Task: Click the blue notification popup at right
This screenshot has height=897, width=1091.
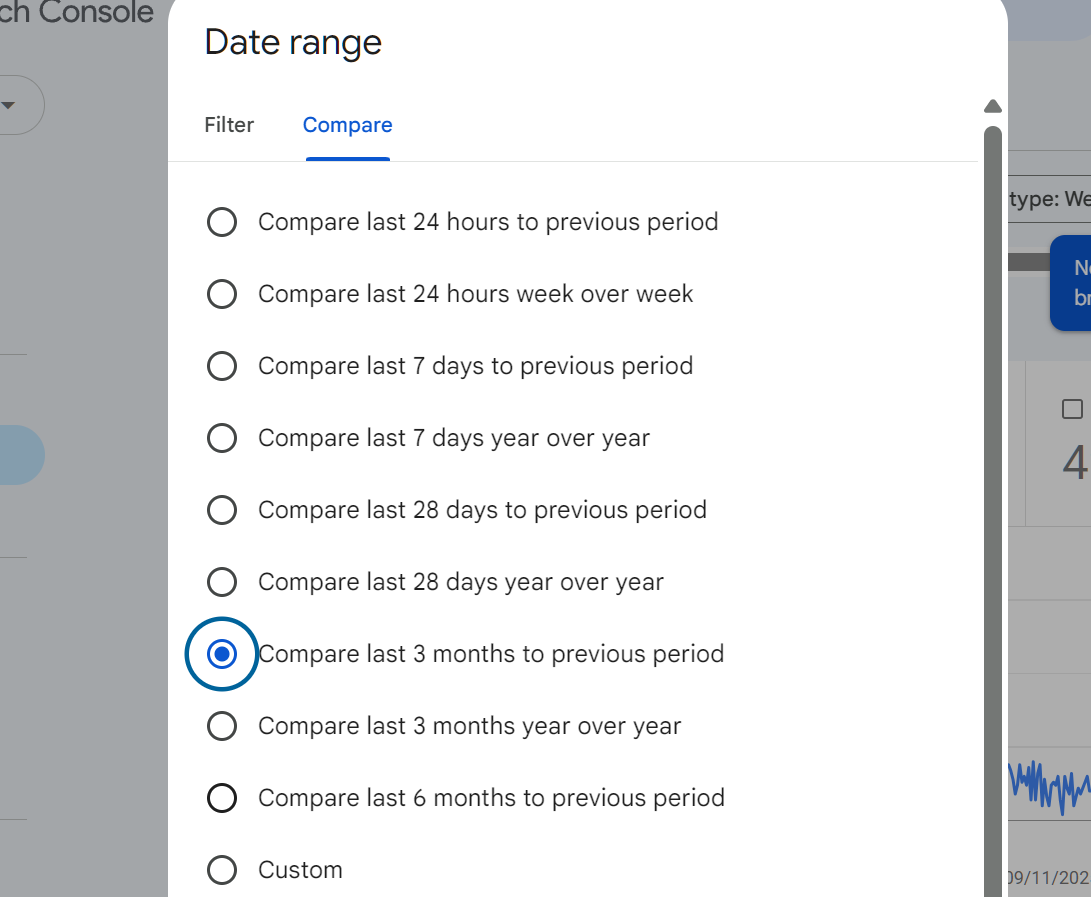Action: 1071,283
